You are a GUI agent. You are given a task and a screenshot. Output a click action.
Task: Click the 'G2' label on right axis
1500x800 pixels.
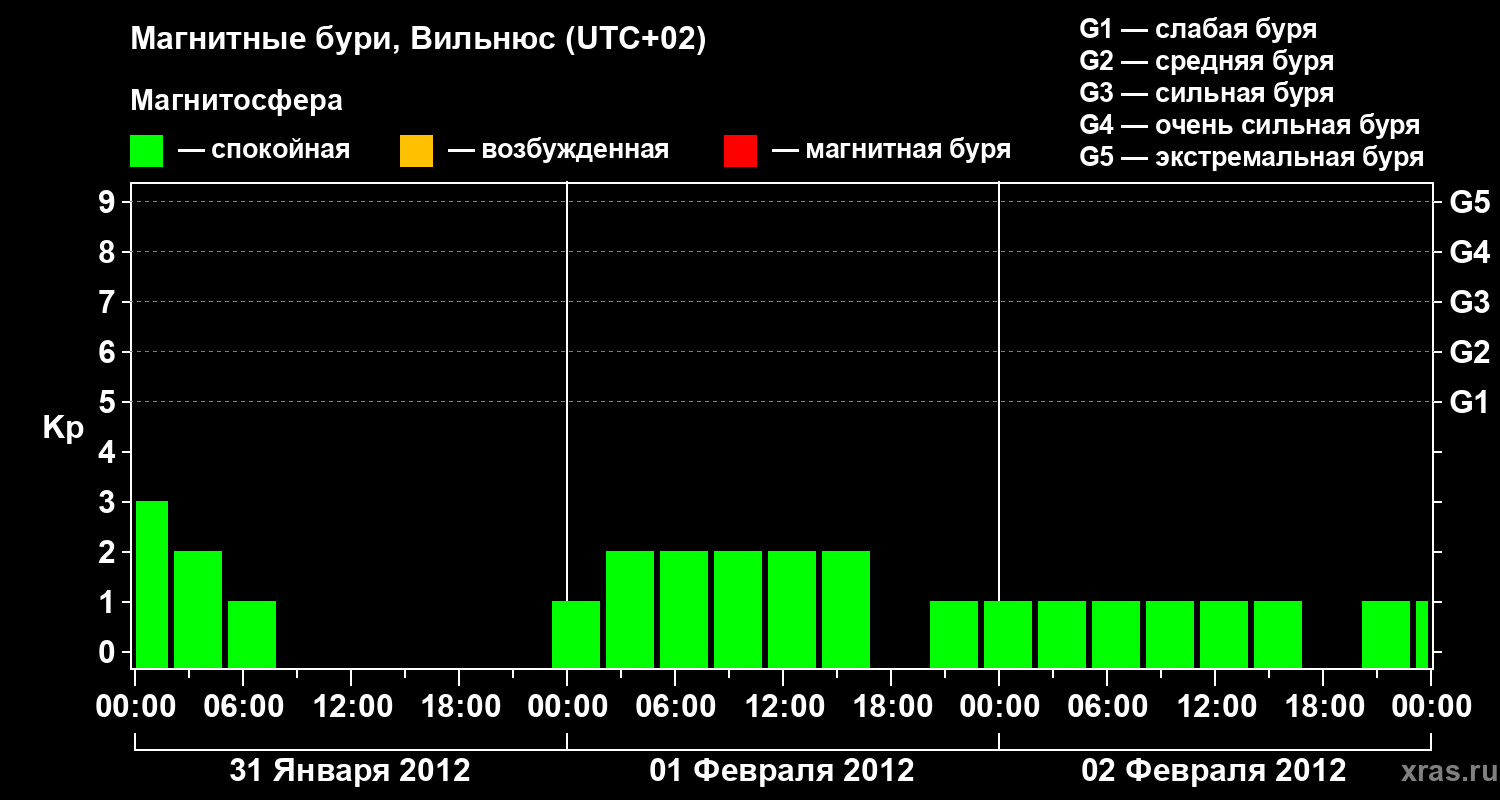click(x=1469, y=352)
